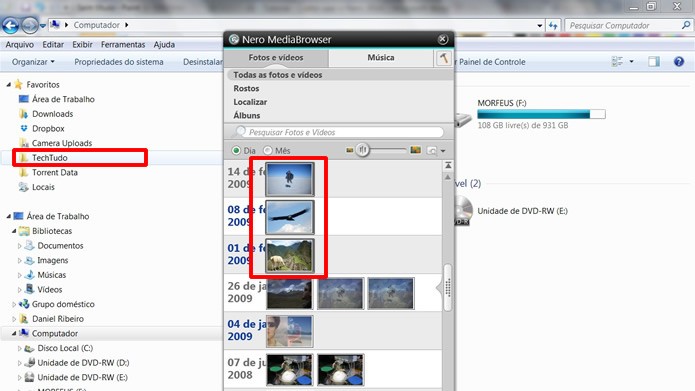Click the small thumbnail size icon
The image size is (695, 391).
tap(350, 150)
